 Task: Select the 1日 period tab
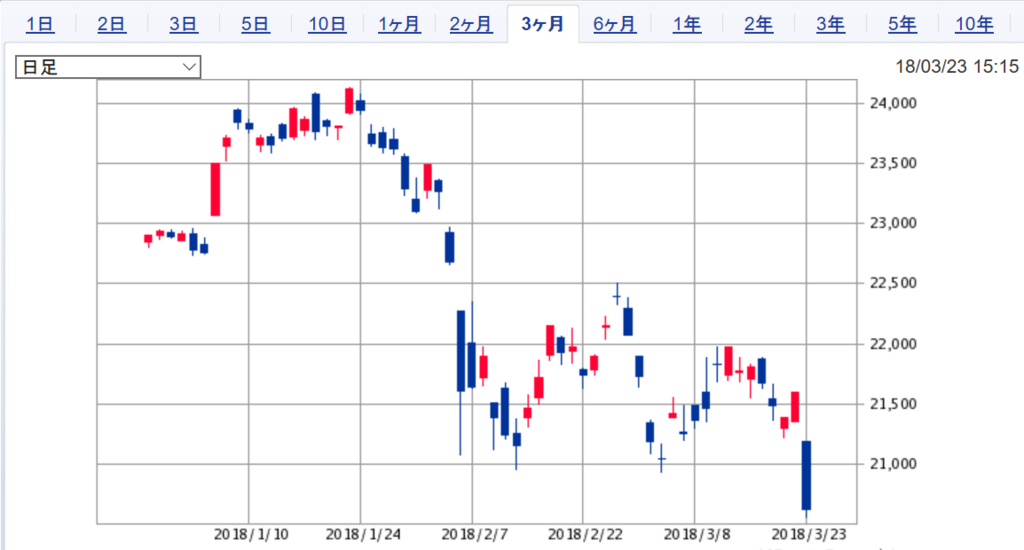(40, 25)
